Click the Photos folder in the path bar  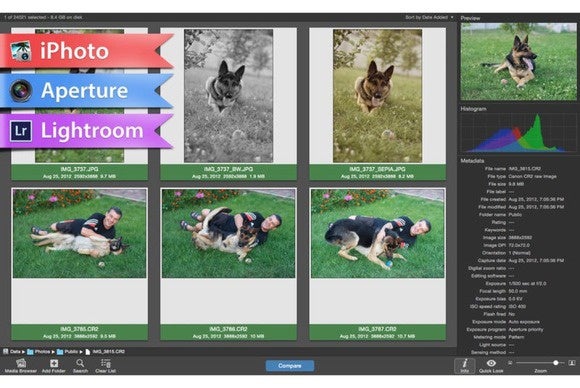(38, 352)
